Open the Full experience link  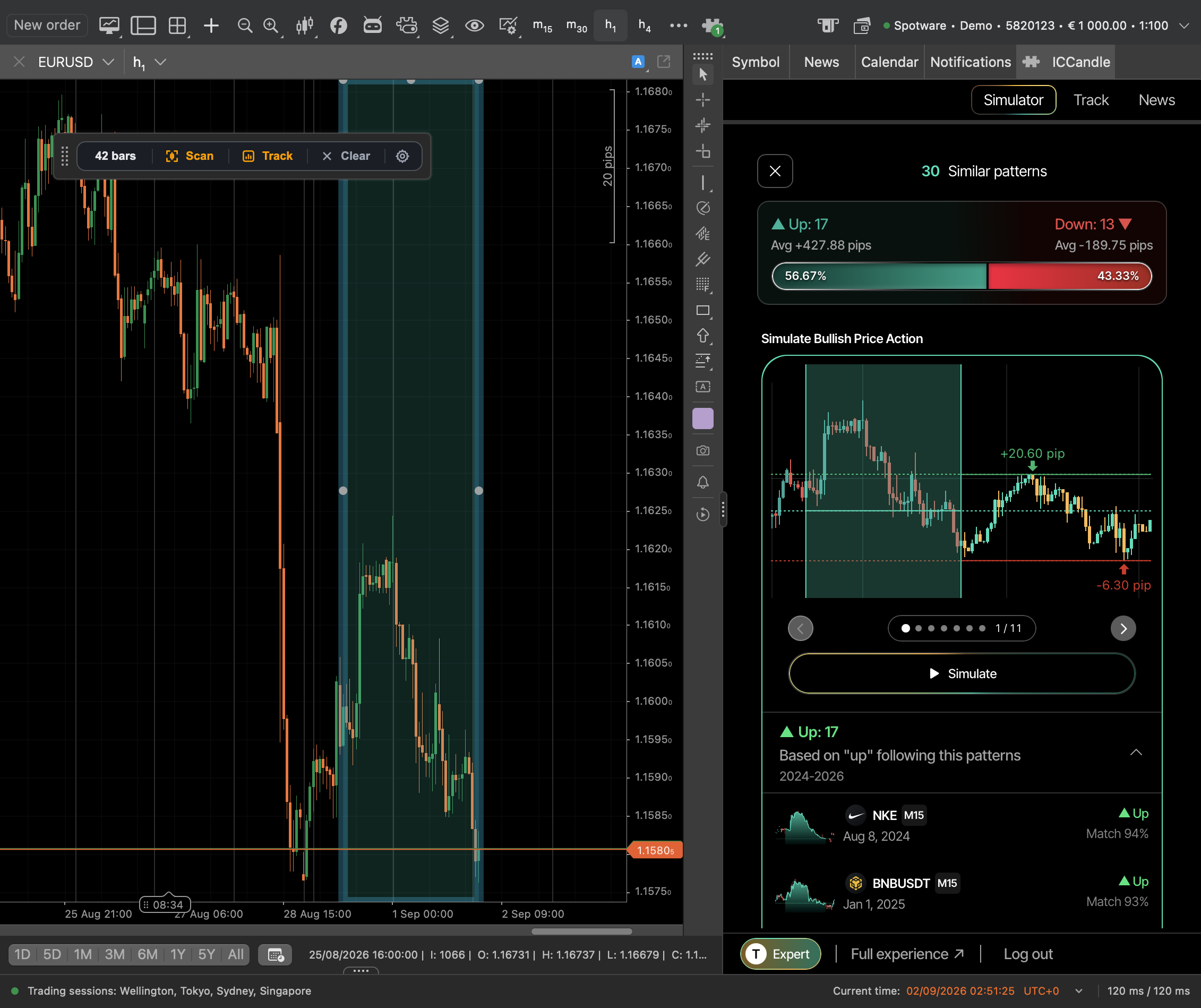[907, 954]
